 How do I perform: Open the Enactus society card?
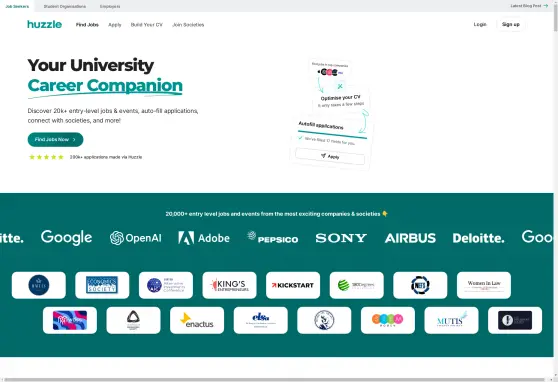click(197, 320)
